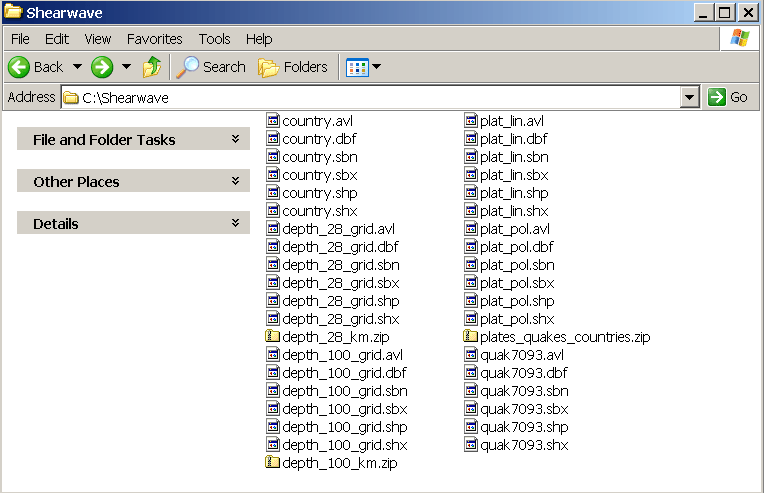
Task: Select the file name depth_28_grid.shx
Action: coord(341,319)
